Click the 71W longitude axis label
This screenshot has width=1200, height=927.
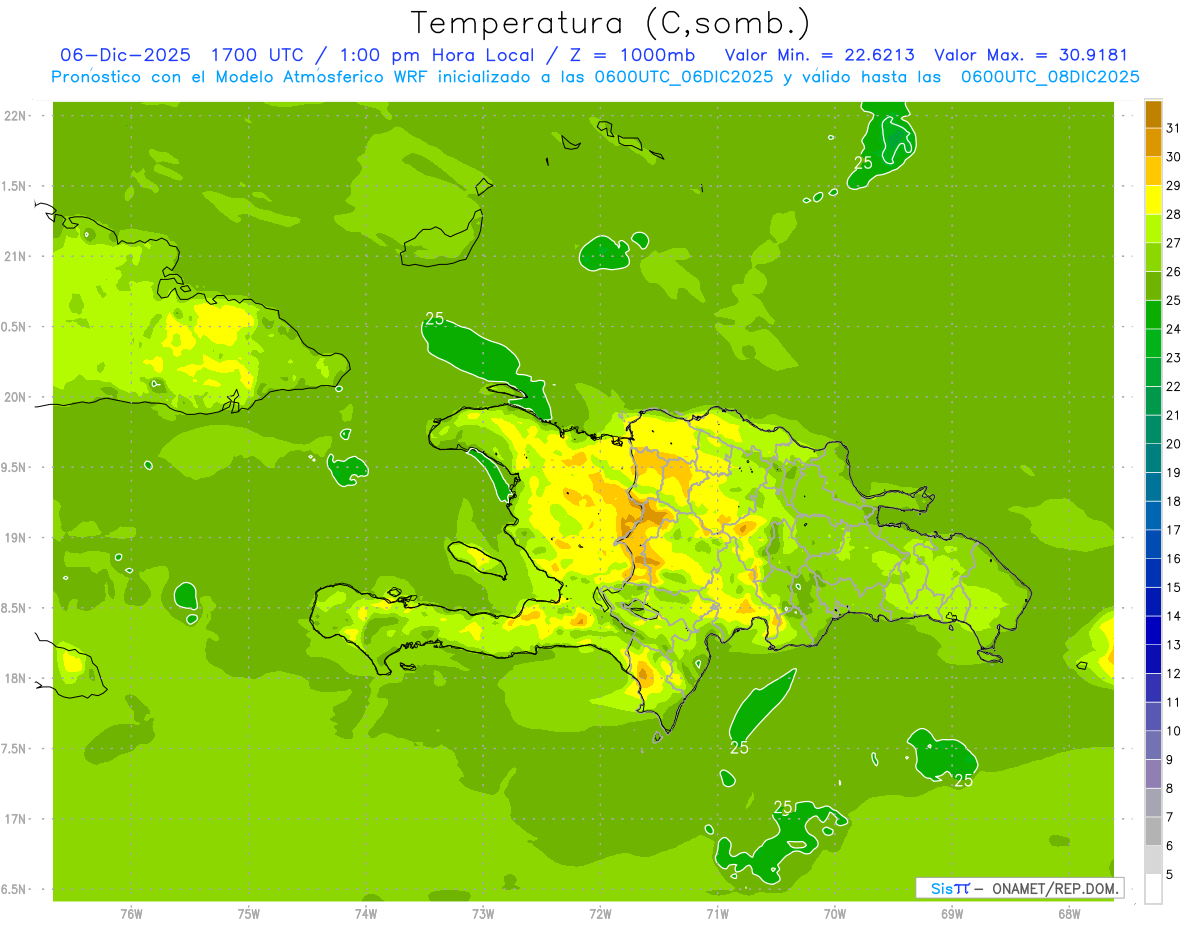(717, 914)
